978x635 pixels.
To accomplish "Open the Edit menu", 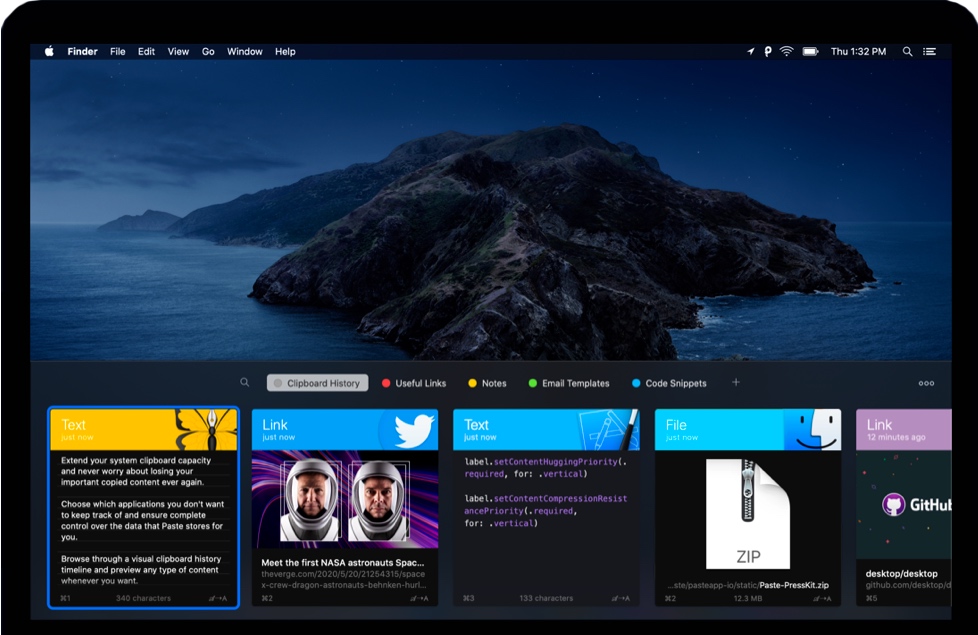I will click(x=146, y=51).
